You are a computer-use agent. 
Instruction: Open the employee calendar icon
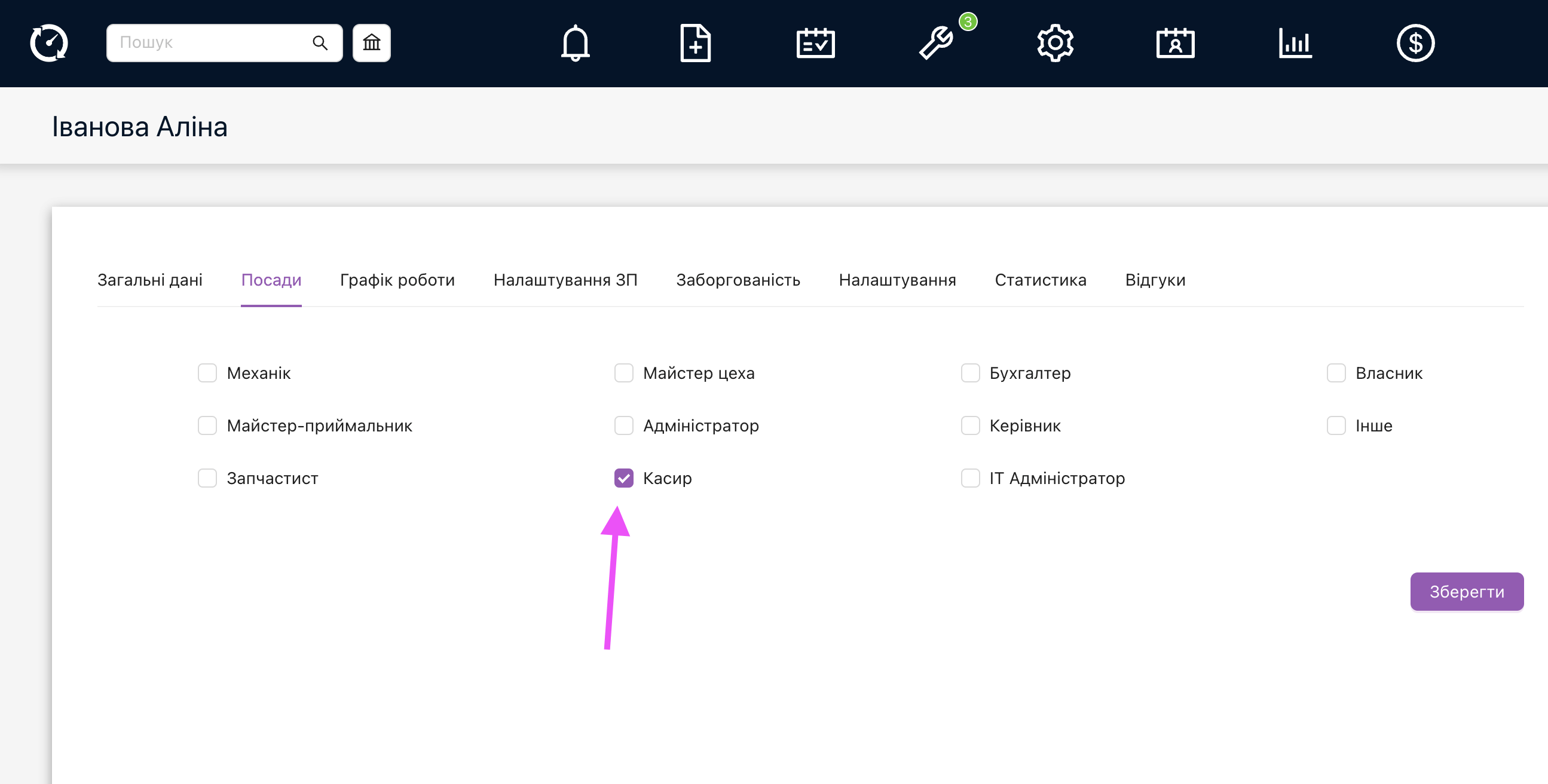click(x=1176, y=43)
